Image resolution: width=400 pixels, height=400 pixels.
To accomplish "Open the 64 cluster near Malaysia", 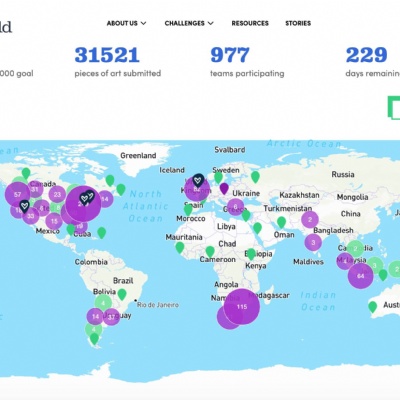I will [360, 276].
